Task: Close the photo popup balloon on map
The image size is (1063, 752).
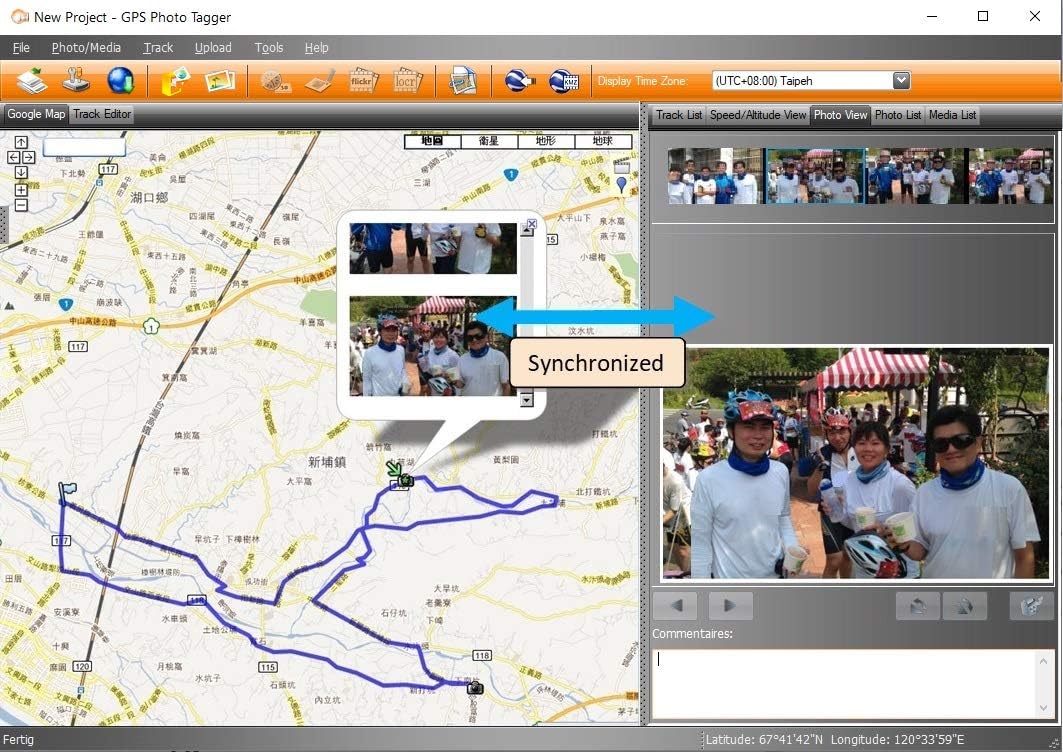Action: tap(531, 225)
